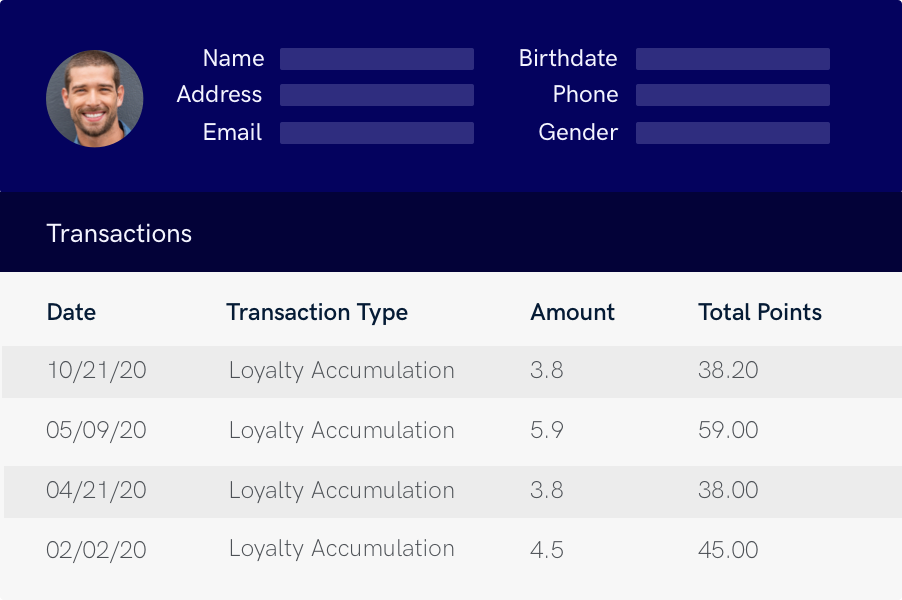The height and width of the screenshot is (600, 902).
Task: Click the customer profile photo
Action: [95, 99]
